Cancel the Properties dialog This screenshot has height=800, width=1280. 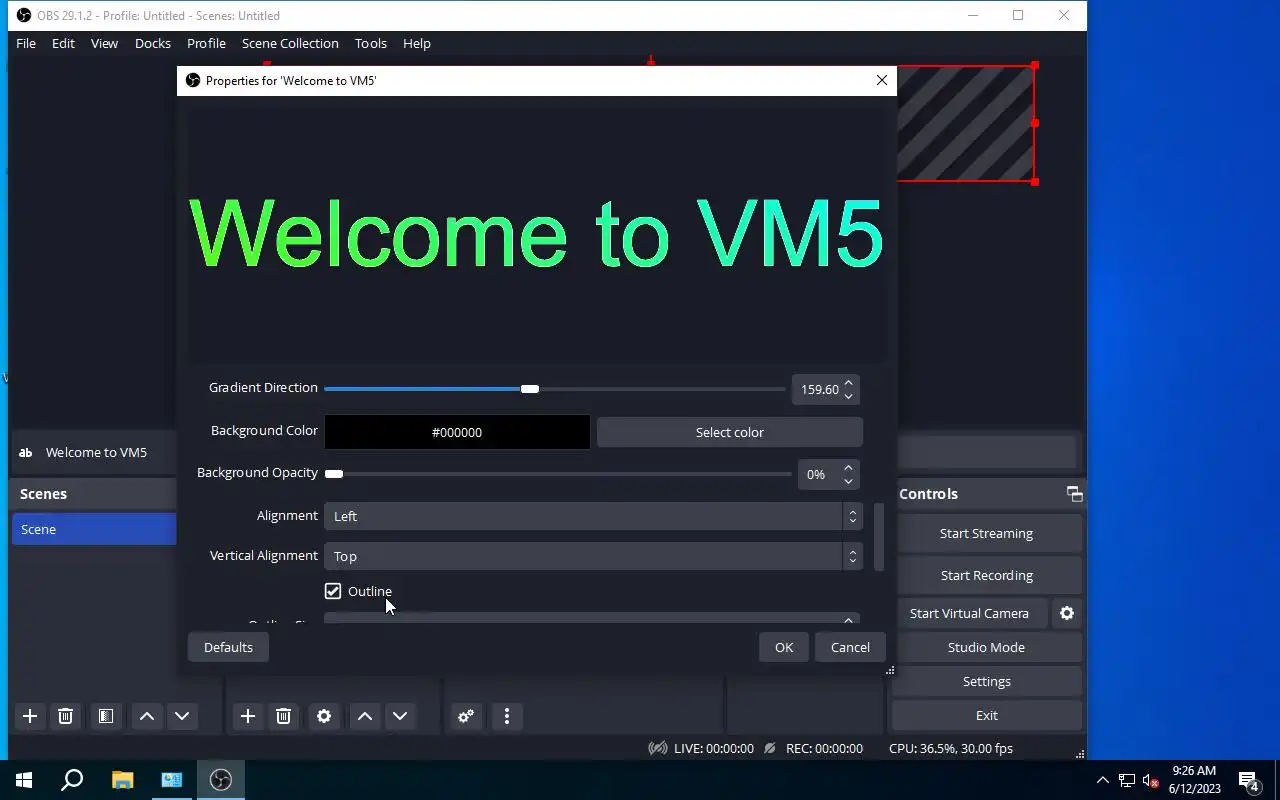pyautogui.click(x=850, y=647)
